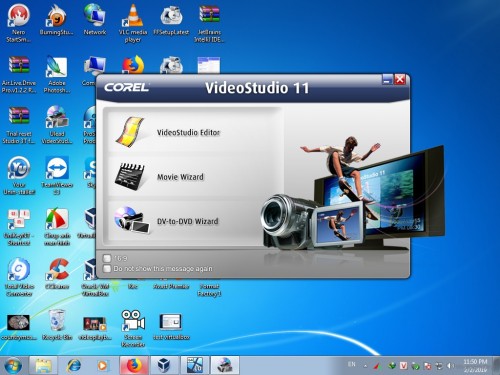
Task: Switch to VideoStudio in the taskbar
Action: (225, 366)
